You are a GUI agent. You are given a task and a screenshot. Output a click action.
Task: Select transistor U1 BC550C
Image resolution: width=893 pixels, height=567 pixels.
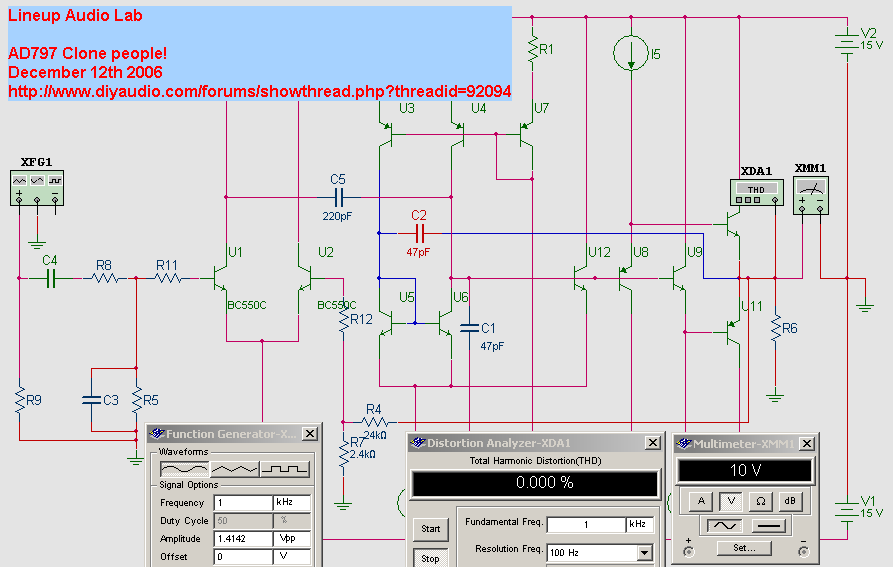(220, 278)
